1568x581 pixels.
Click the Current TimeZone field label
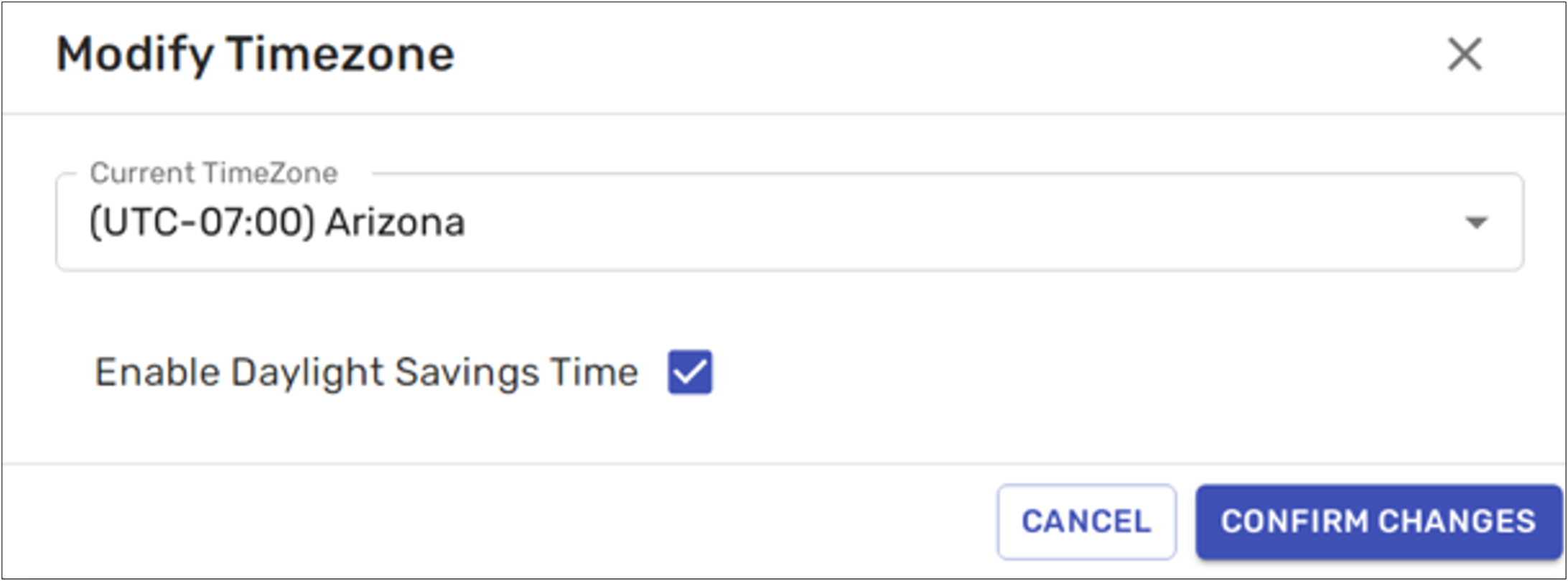point(213,173)
